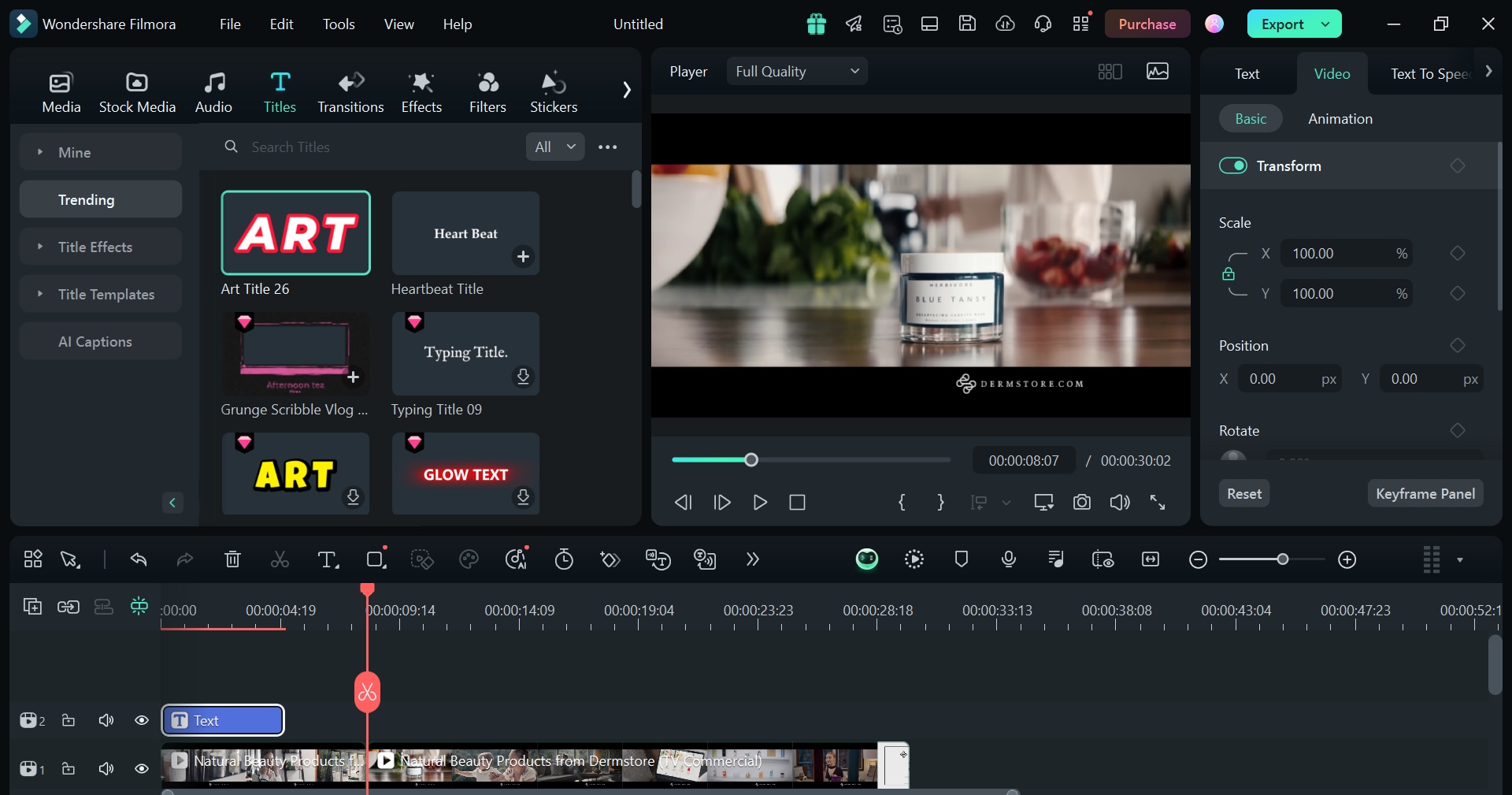Select the crop tool in timeline toolbar
The width and height of the screenshot is (1512, 795).
tap(376, 559)
